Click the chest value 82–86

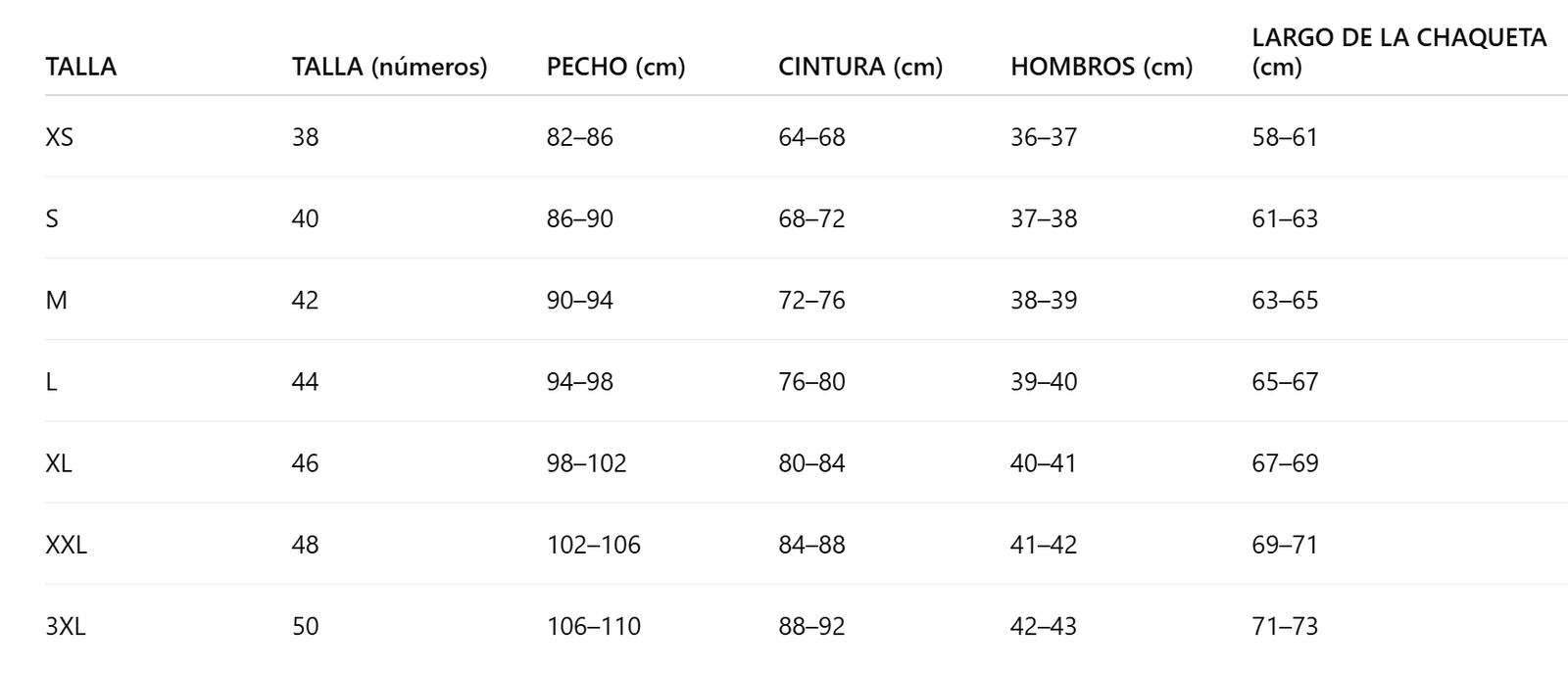(579, 137)
